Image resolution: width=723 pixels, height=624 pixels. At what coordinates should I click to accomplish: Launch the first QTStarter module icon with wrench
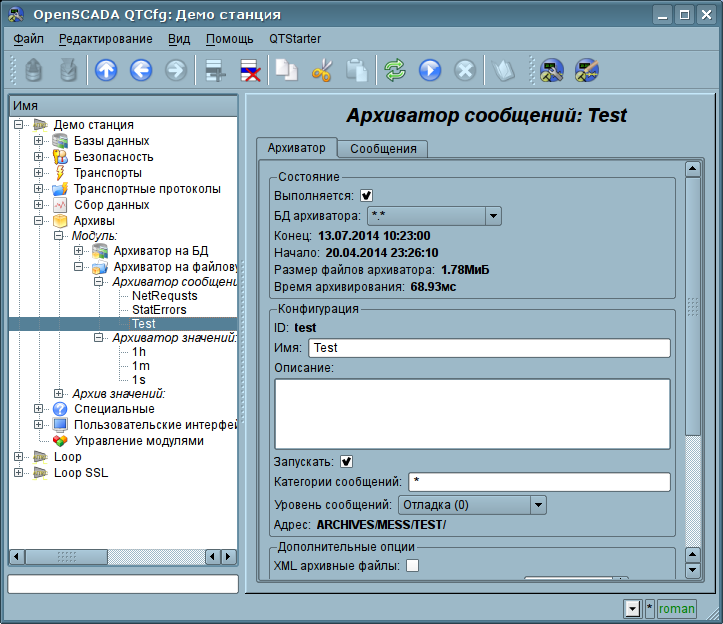(x=552, y=71)
